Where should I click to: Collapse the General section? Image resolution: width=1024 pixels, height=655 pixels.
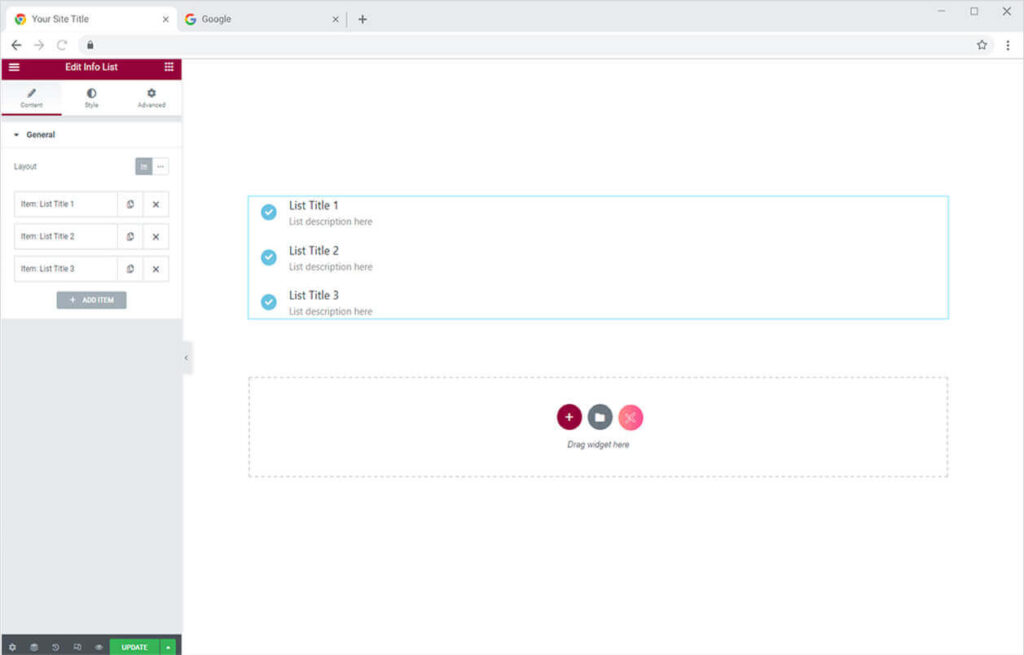click(16, 135)
